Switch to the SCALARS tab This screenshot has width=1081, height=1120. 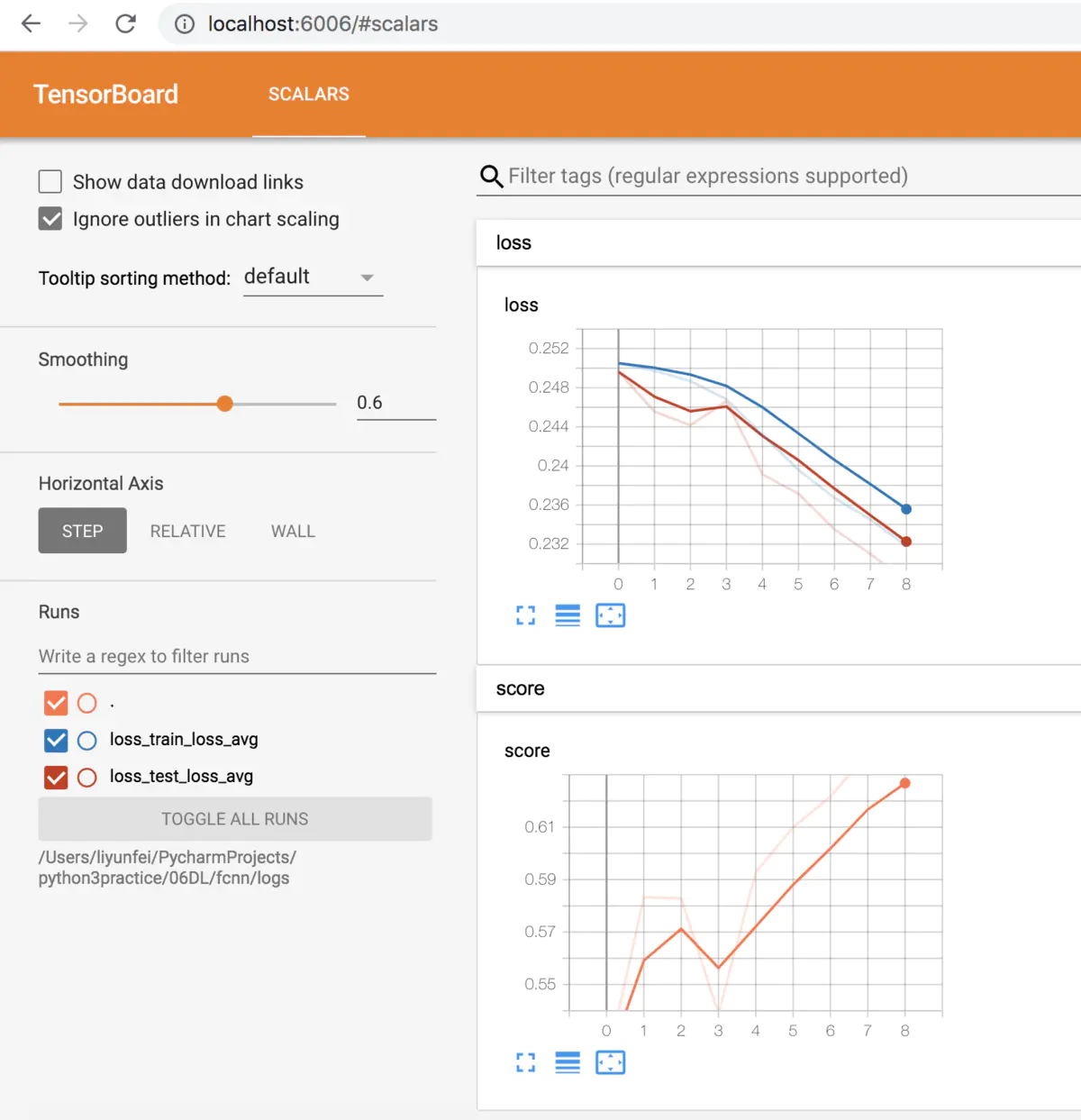(x=309, y=94)
